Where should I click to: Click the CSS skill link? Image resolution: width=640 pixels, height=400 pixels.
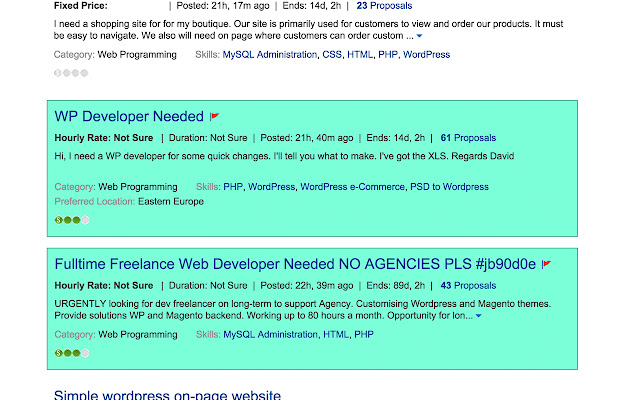332,55
